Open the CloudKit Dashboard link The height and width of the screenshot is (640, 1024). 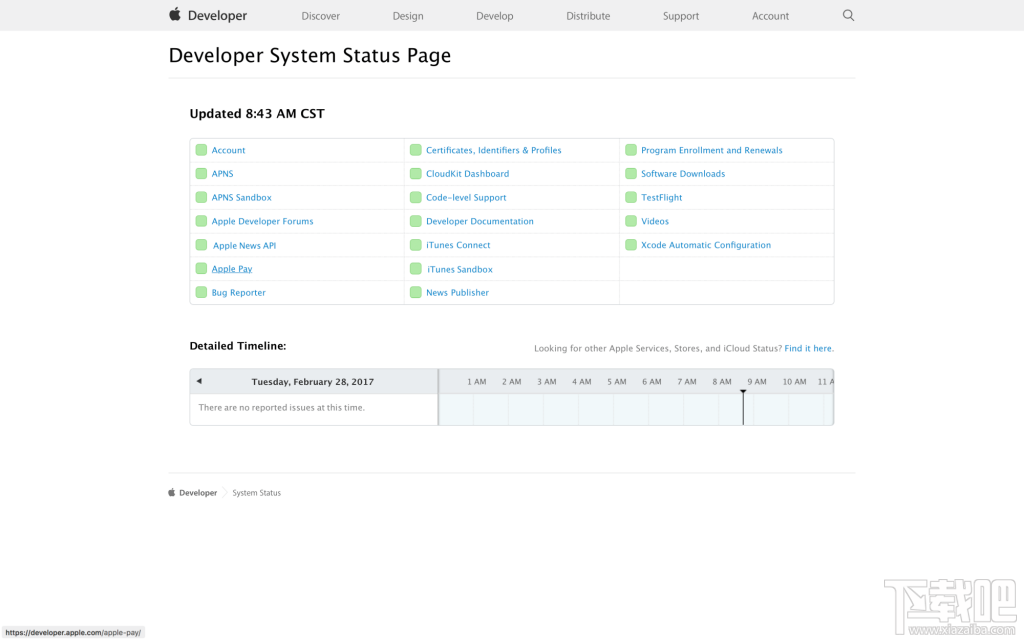pyautogui.click(x=468, y=174)
